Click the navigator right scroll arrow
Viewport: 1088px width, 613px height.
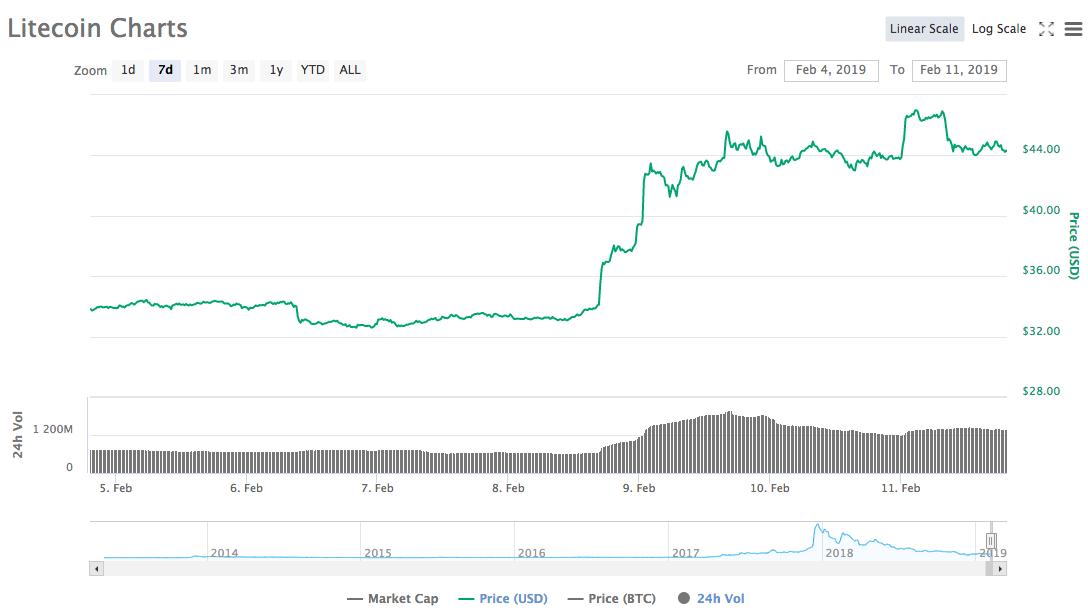[x=1000, y=569]
